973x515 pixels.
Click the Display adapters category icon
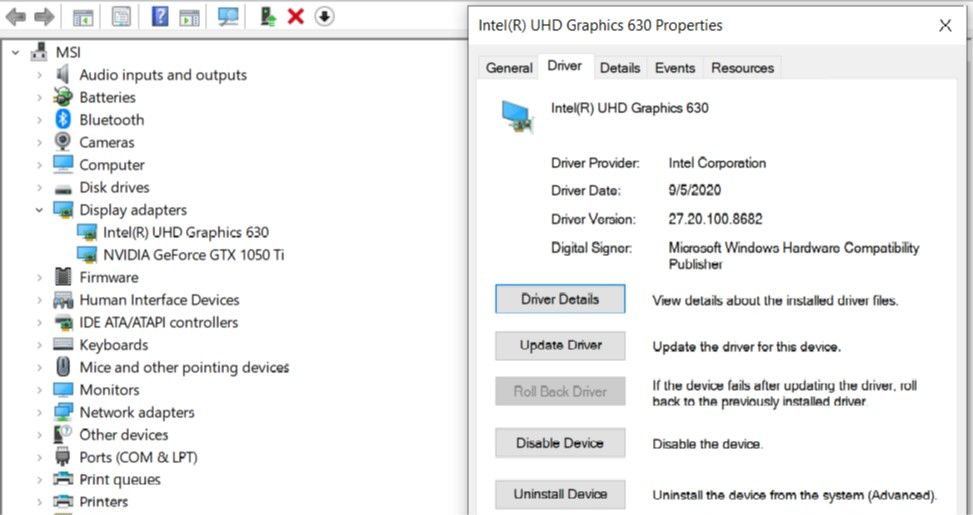pyautogui.click(x=63, y=210)
